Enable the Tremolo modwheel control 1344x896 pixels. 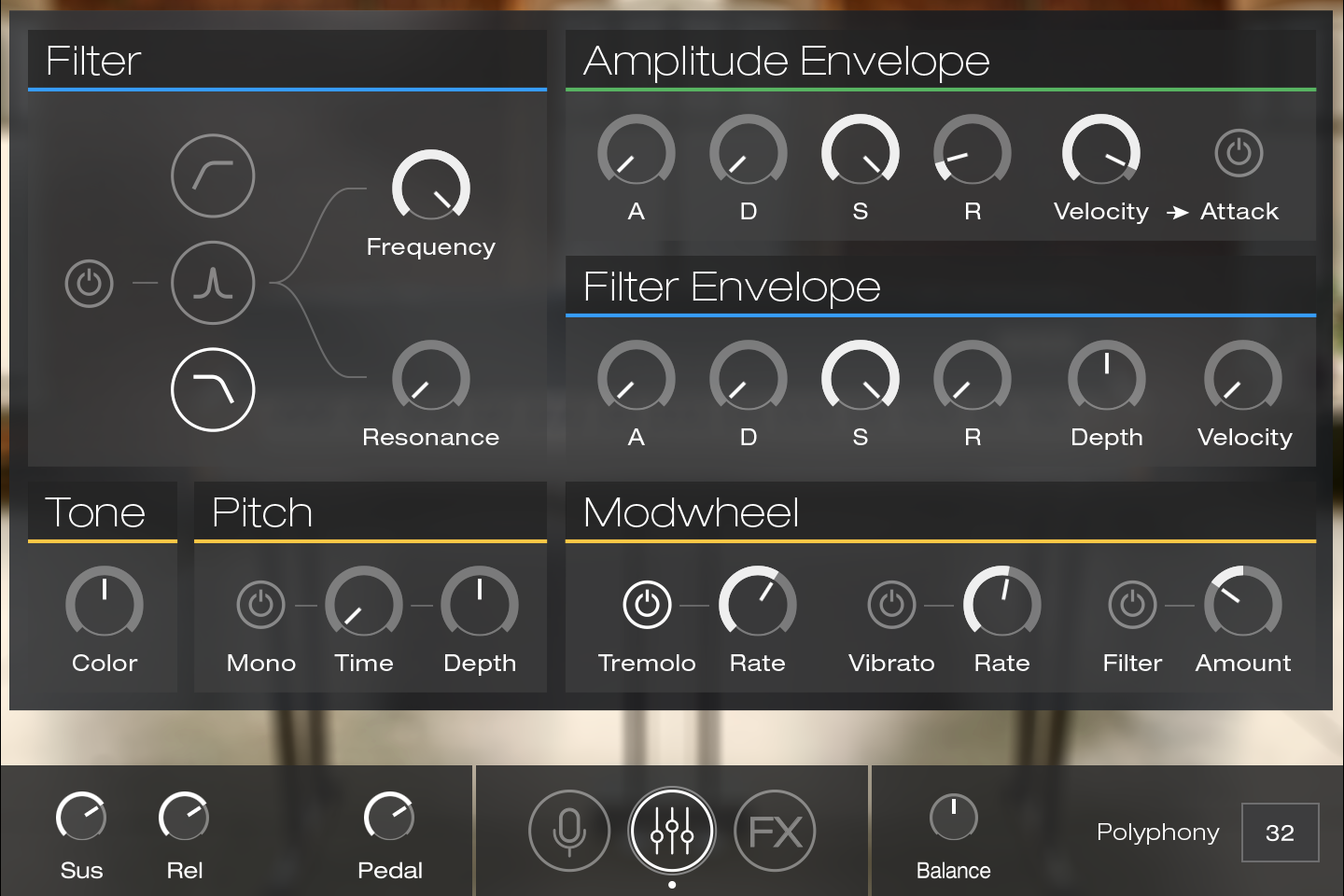646,604
